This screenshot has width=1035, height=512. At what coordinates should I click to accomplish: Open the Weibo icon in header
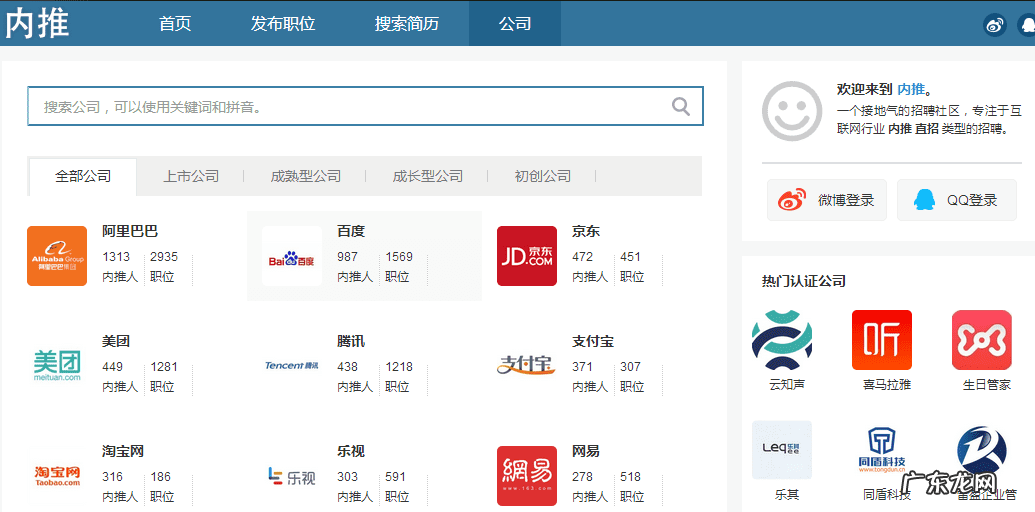[994, 25]
